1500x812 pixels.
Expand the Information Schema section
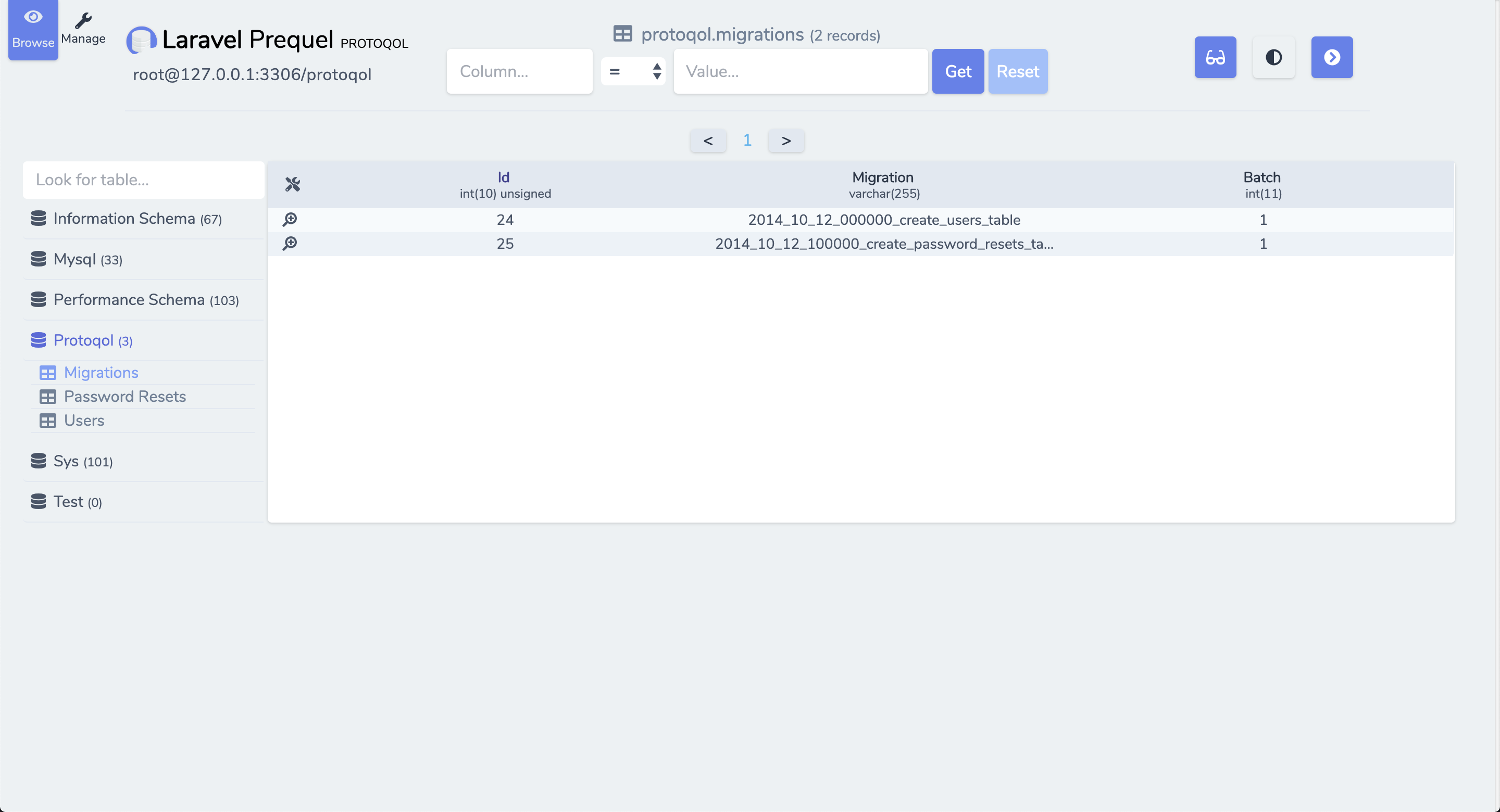[x=138, y=217]
